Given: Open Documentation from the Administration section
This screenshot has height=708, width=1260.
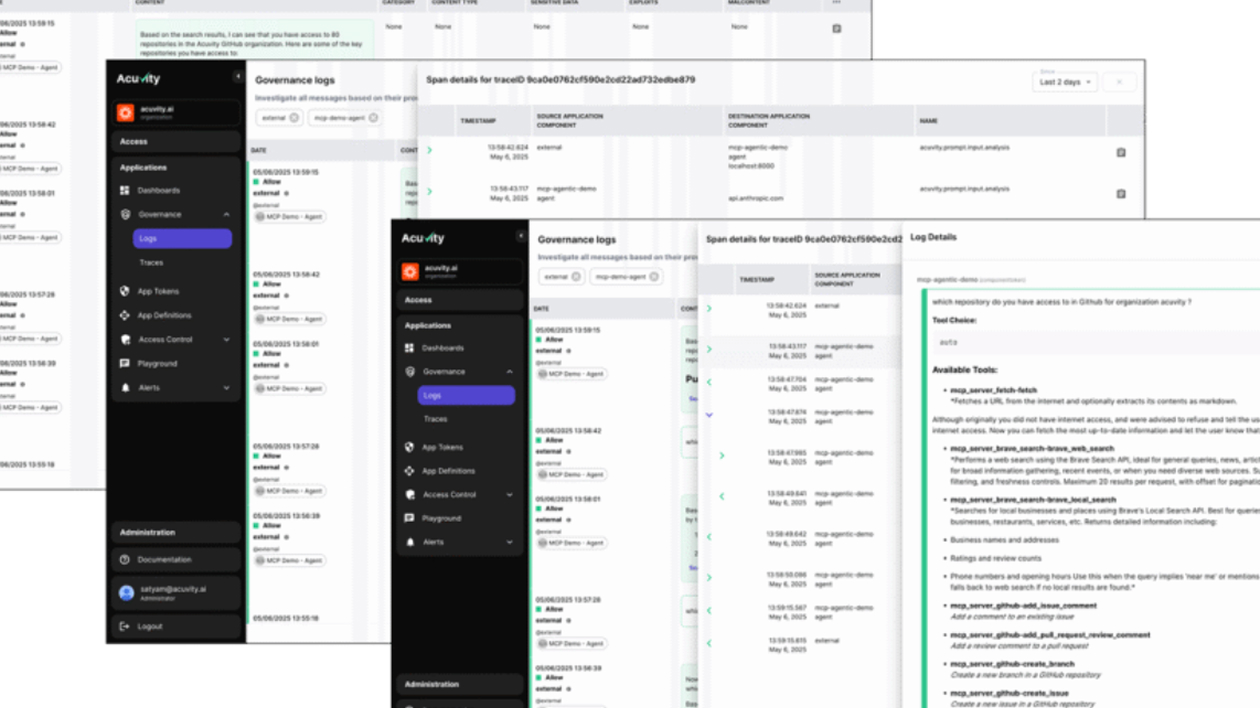Looking at the screenshot, I should [x=164, y=560].
